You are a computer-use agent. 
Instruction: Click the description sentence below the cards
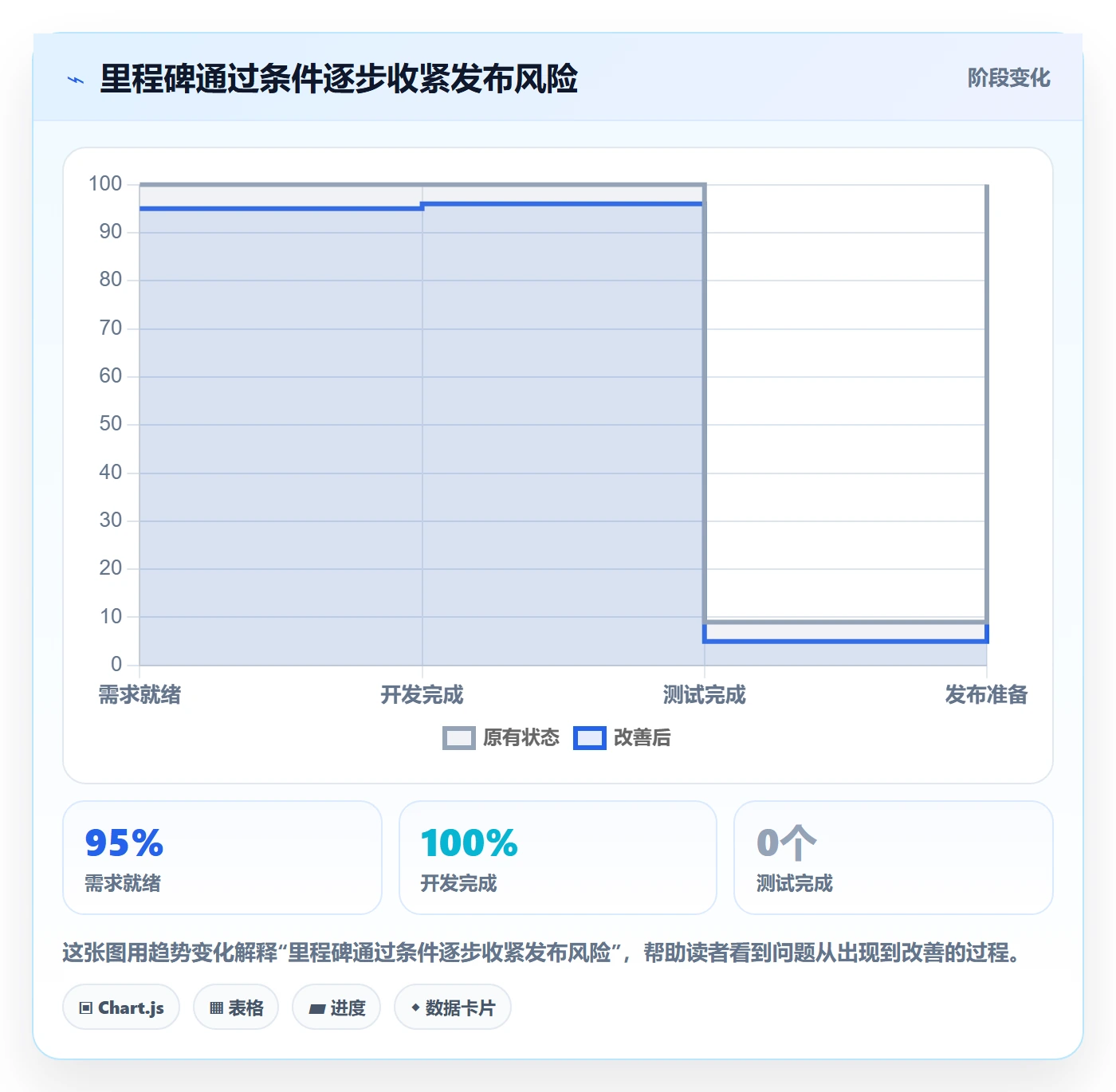coord(542,953)
